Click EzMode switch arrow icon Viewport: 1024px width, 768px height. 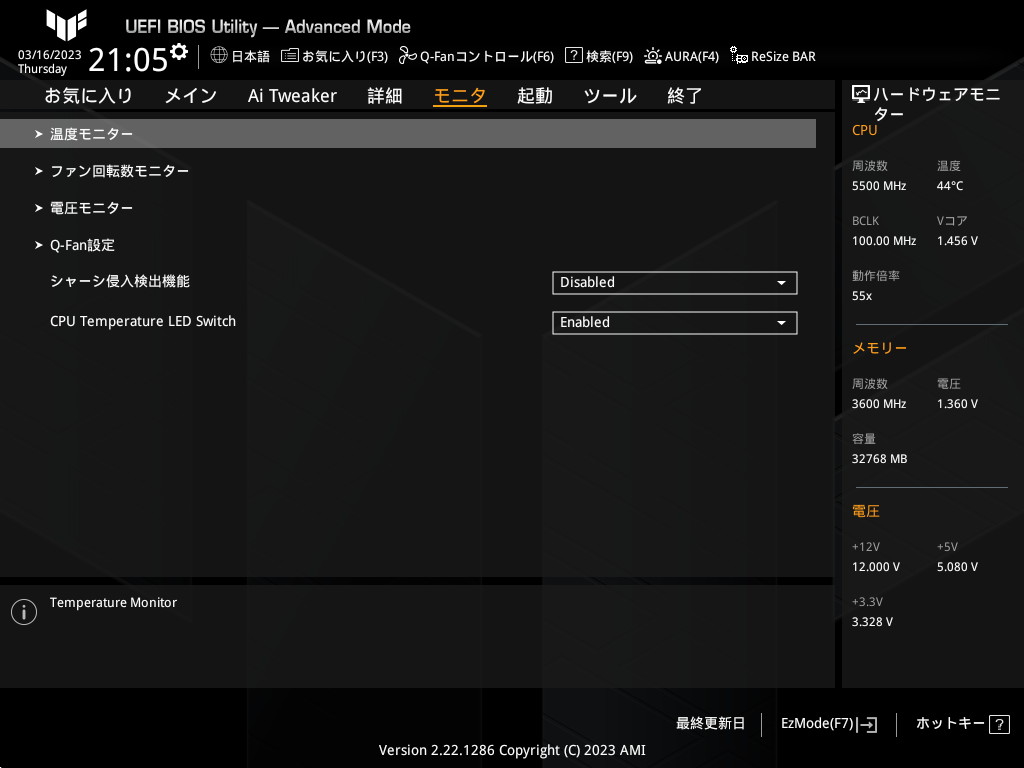coord(867,724)
